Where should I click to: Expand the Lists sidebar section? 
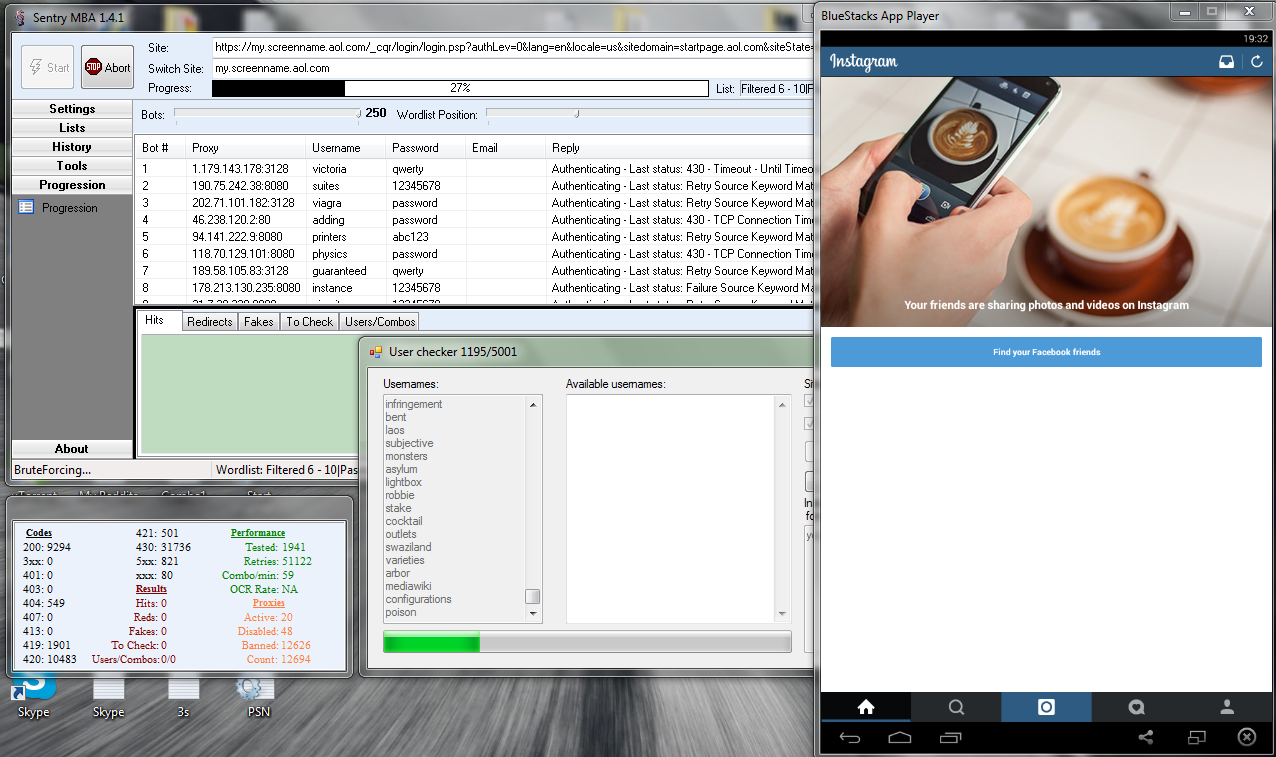[72, 127]
